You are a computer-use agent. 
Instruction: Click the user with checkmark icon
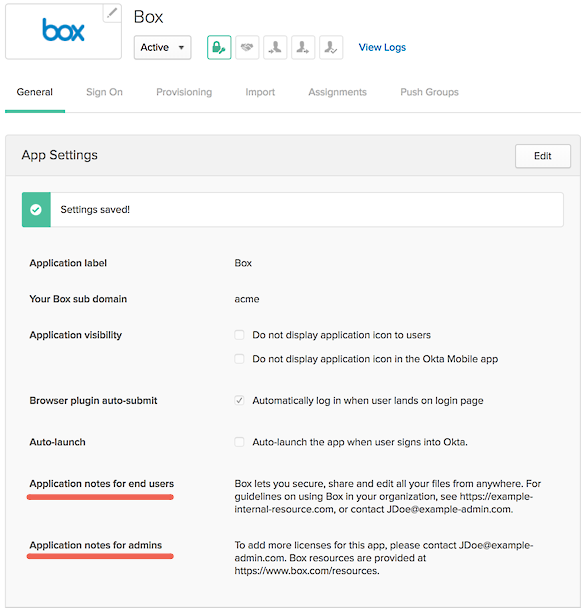pyautogui.click(x=331, y=47)
